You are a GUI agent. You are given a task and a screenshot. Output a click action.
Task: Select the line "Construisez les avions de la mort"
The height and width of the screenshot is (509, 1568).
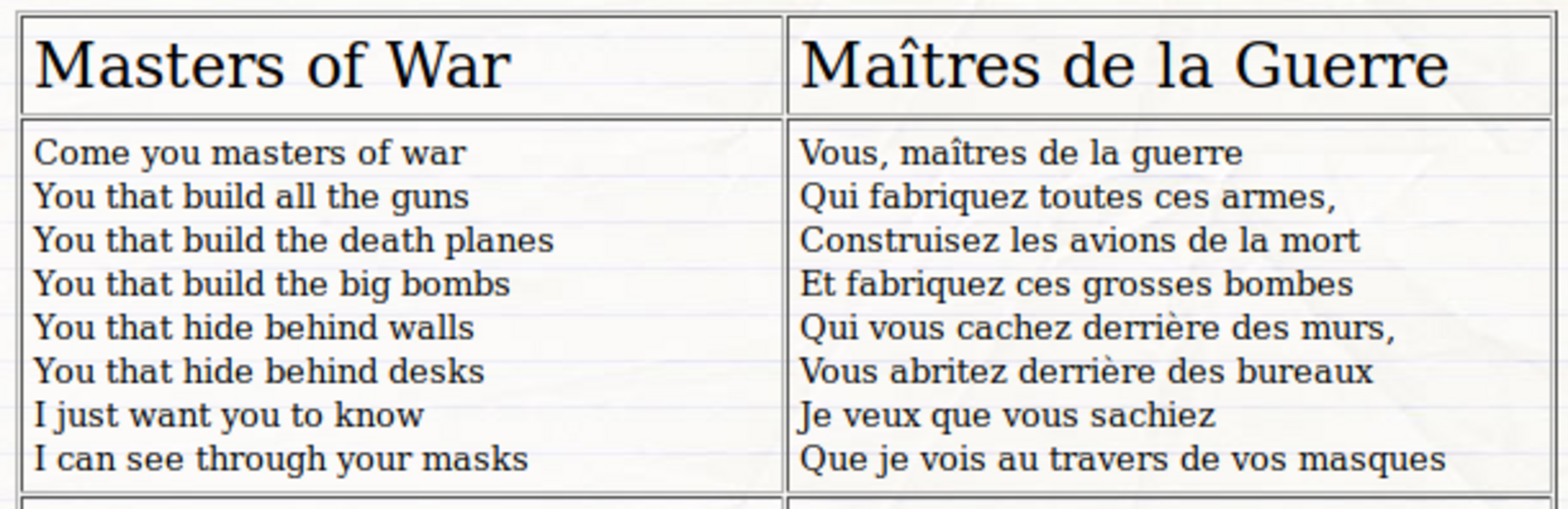point(1079,240)
